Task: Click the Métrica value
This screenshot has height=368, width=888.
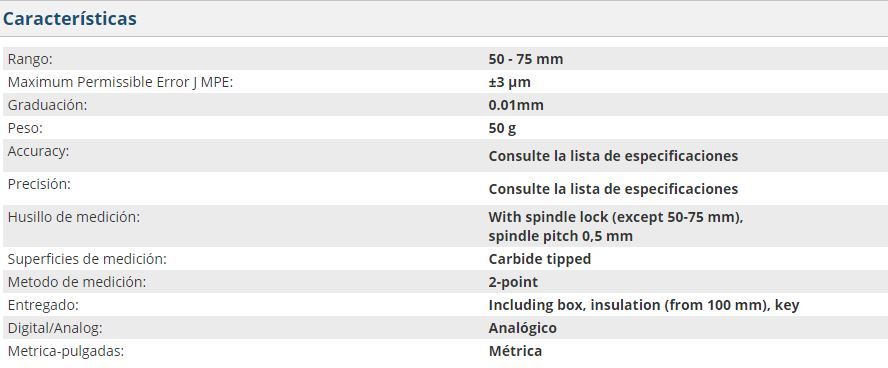Action: tap(515, 351)
